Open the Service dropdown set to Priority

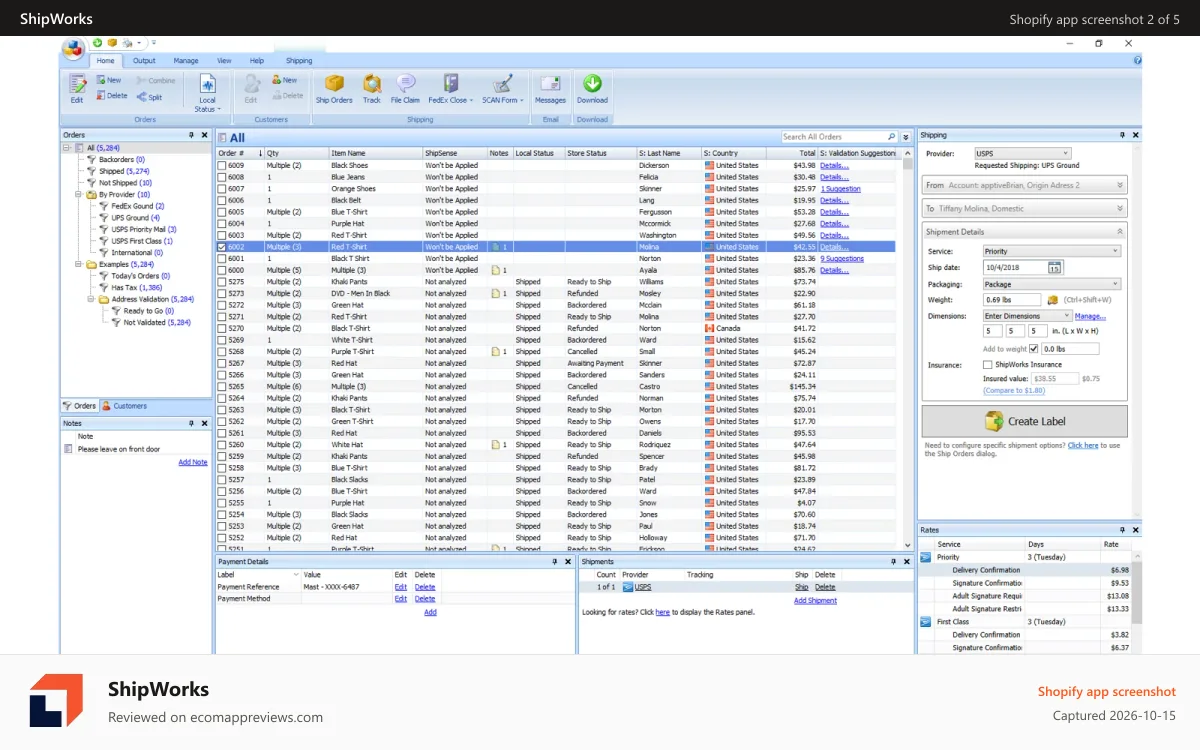pos(1051,252)
